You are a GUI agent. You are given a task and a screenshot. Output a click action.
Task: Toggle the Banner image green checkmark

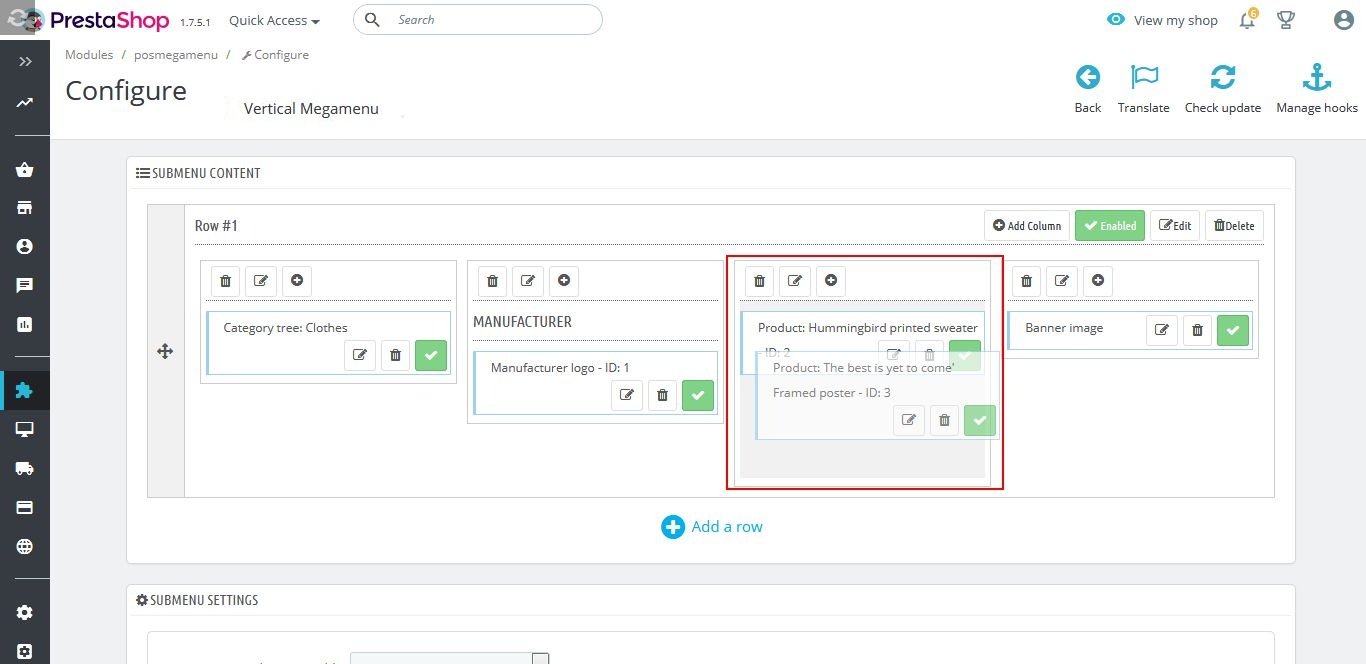click(x=1233, y=330)
